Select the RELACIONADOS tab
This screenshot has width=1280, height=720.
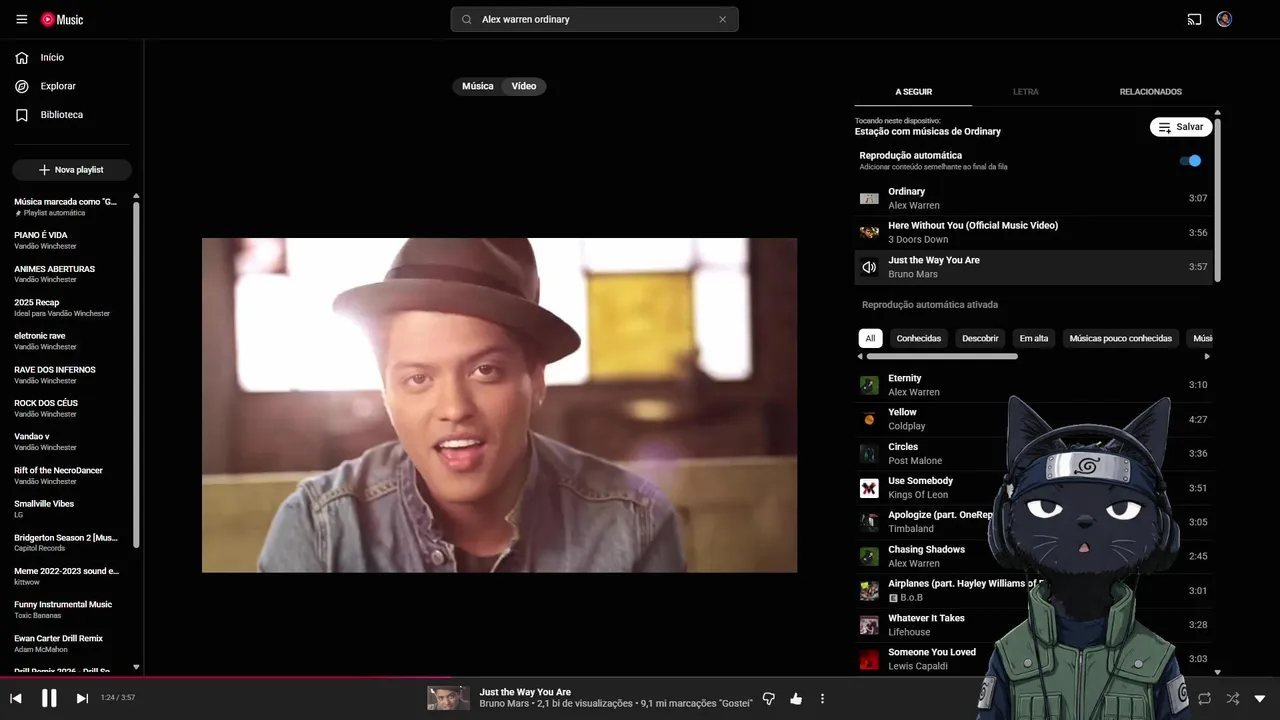[1150, 92]
